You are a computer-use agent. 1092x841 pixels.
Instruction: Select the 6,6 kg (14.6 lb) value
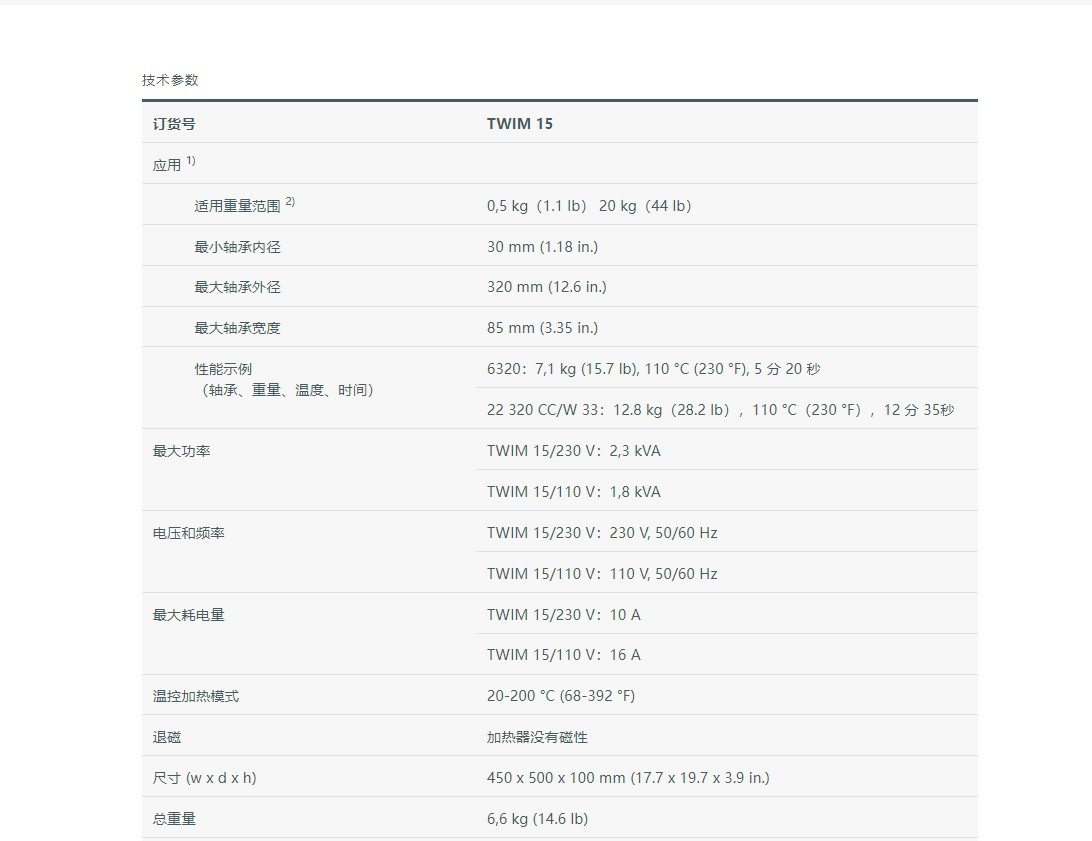click(x=538, y=819)
